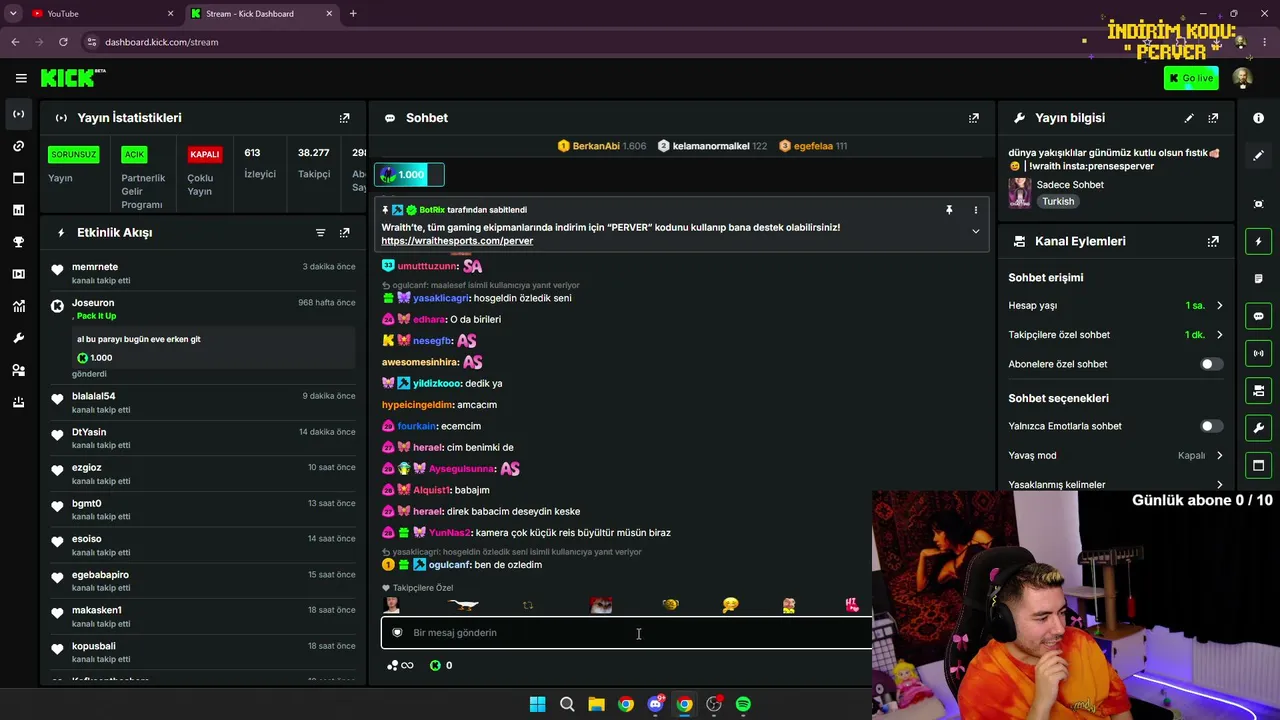This screenshot has width=1280, height=720.
Task: Click top gifter BerkanAbi
Action: click(x=596, y=146)
